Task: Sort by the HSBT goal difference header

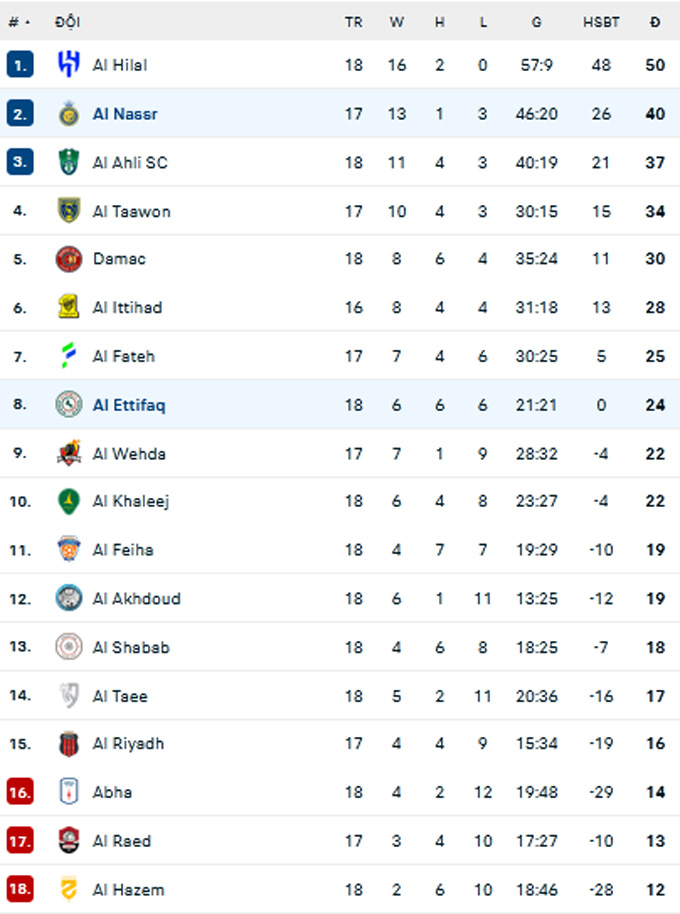Action: [x=601, y=22]
